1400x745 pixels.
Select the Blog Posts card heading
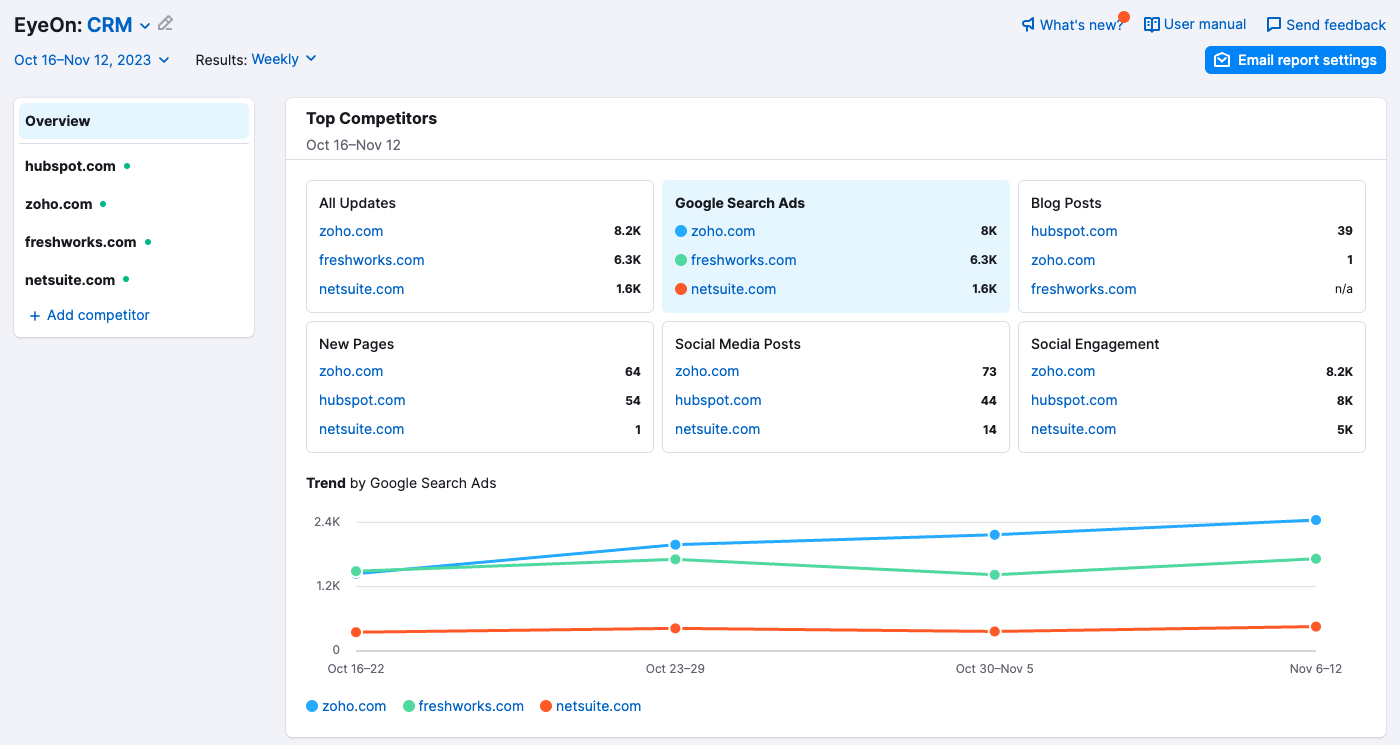tap(1066, 203)
